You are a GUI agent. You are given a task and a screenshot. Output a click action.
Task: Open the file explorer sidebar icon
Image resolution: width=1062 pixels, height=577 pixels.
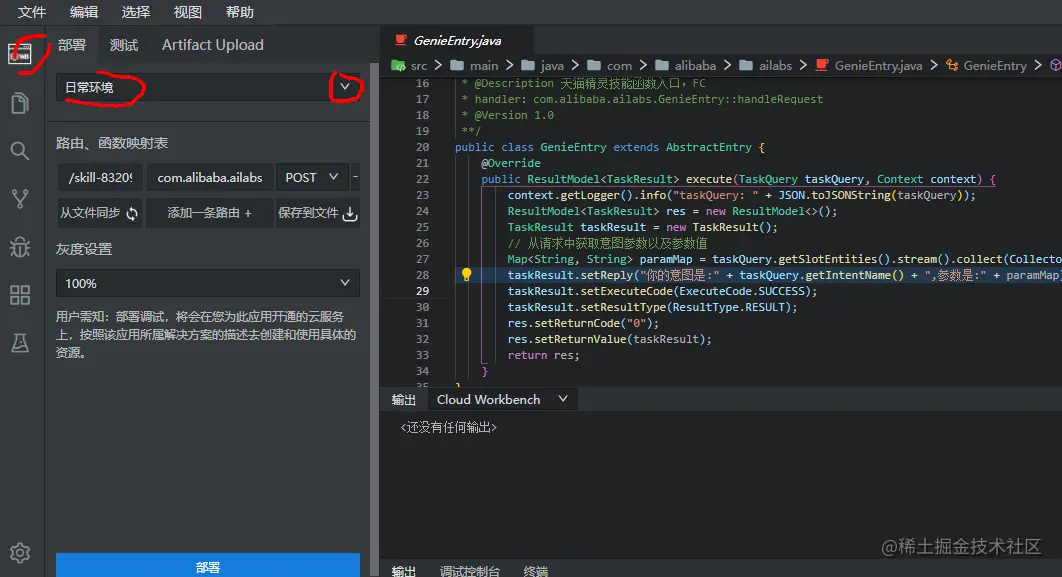tap(20, 103)
